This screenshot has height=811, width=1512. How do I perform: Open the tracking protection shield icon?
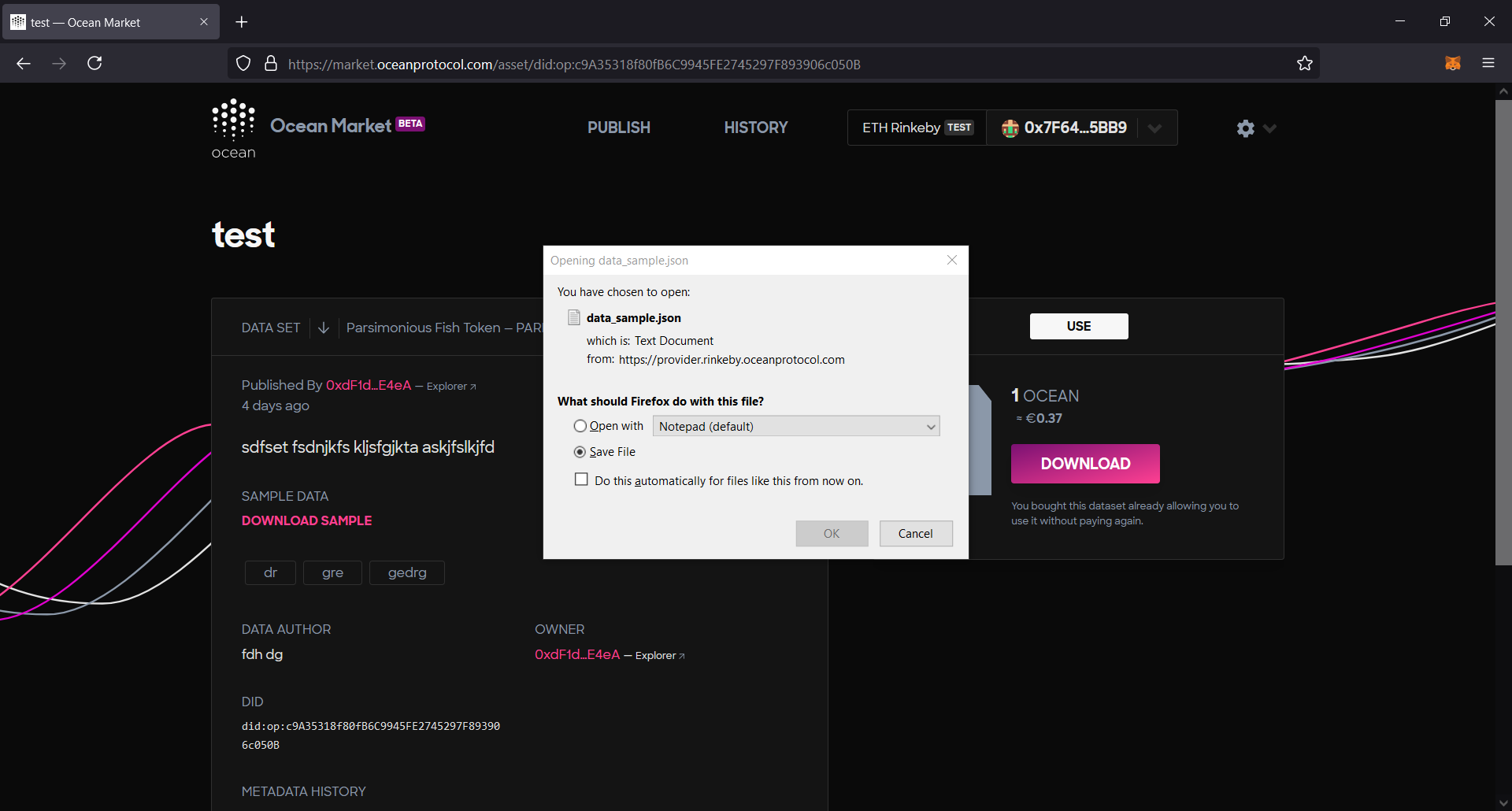(243, 64)
